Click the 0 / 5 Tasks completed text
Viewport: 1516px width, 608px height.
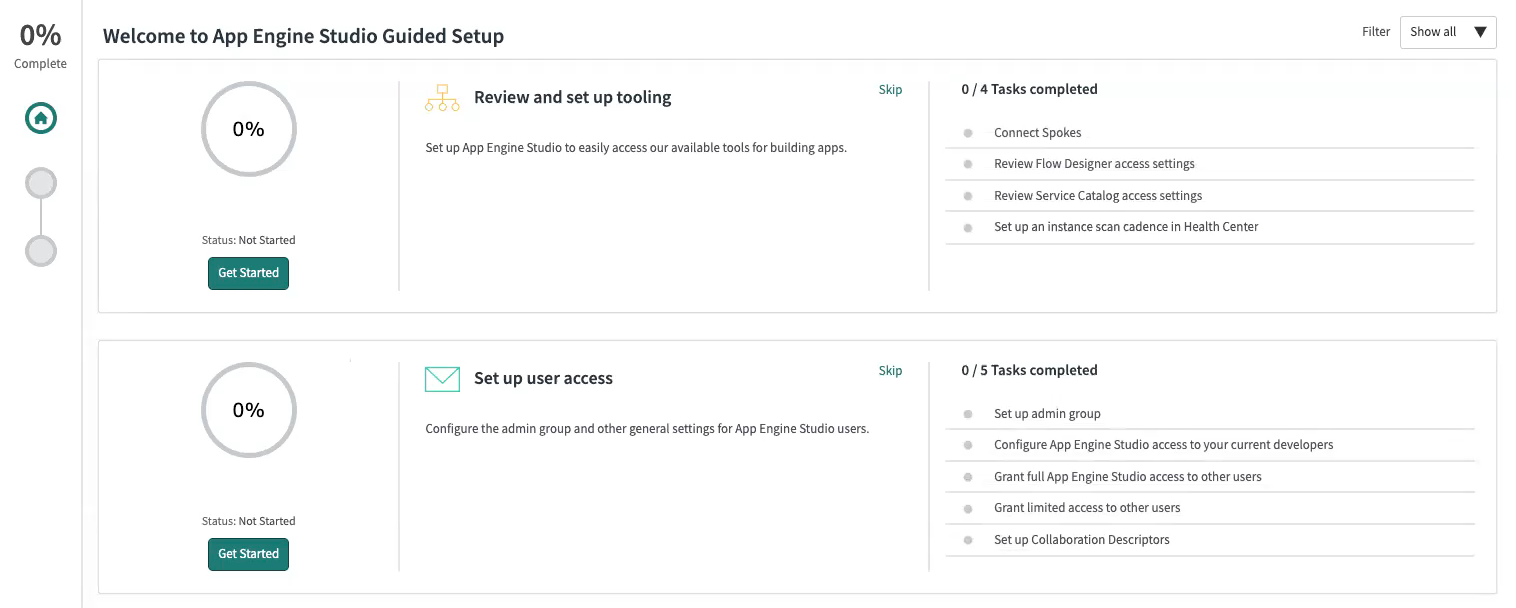click(1029, 370)
